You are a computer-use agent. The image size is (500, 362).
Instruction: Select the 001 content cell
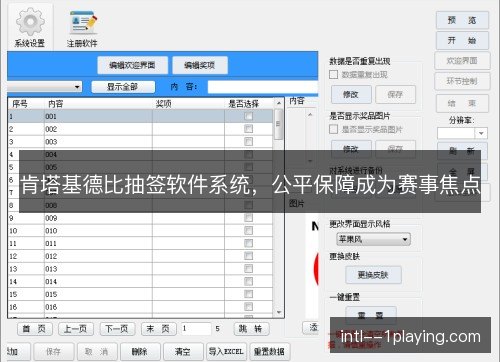point(98,116)
